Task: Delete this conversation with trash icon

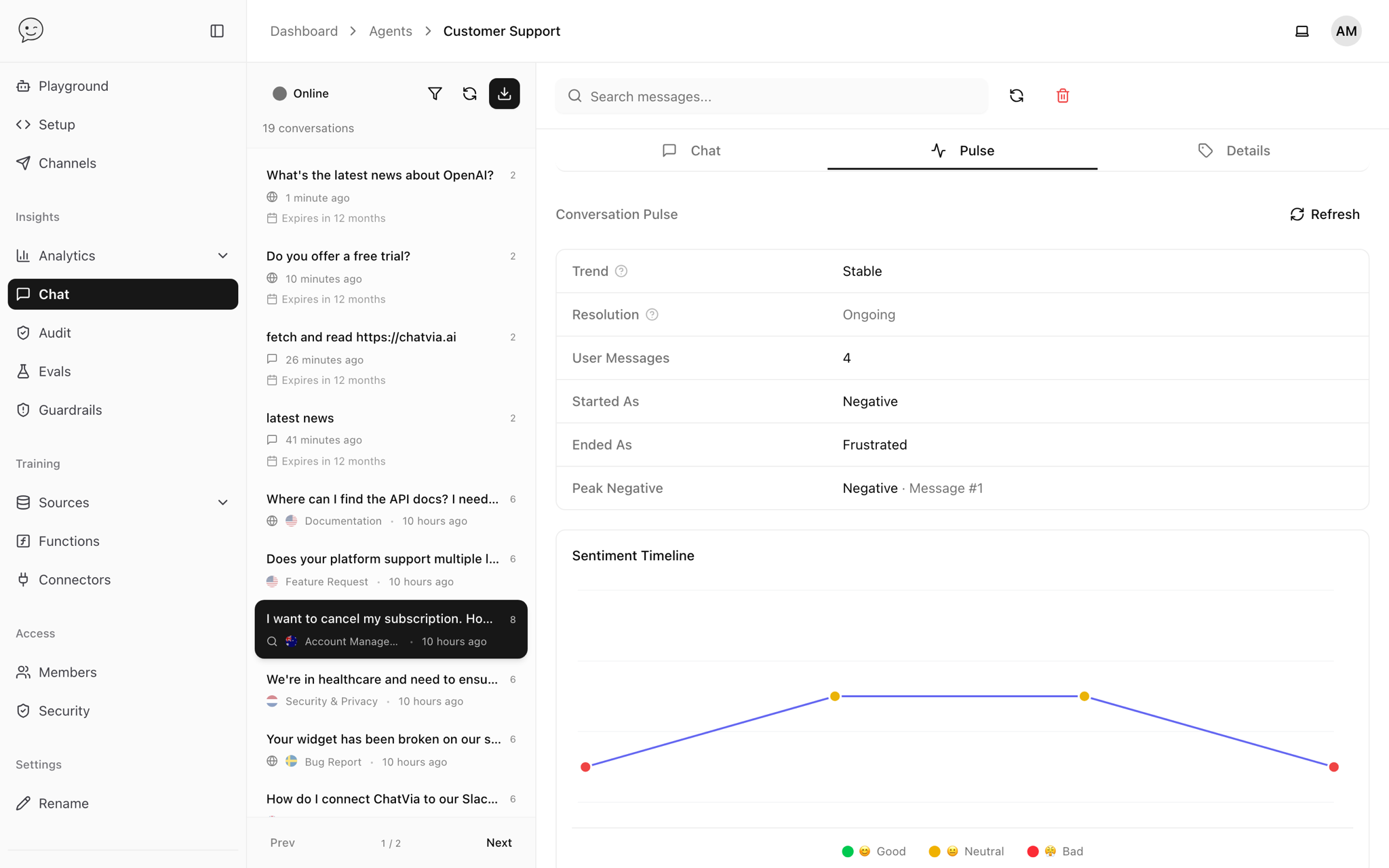Action: tap(1063, 96)
